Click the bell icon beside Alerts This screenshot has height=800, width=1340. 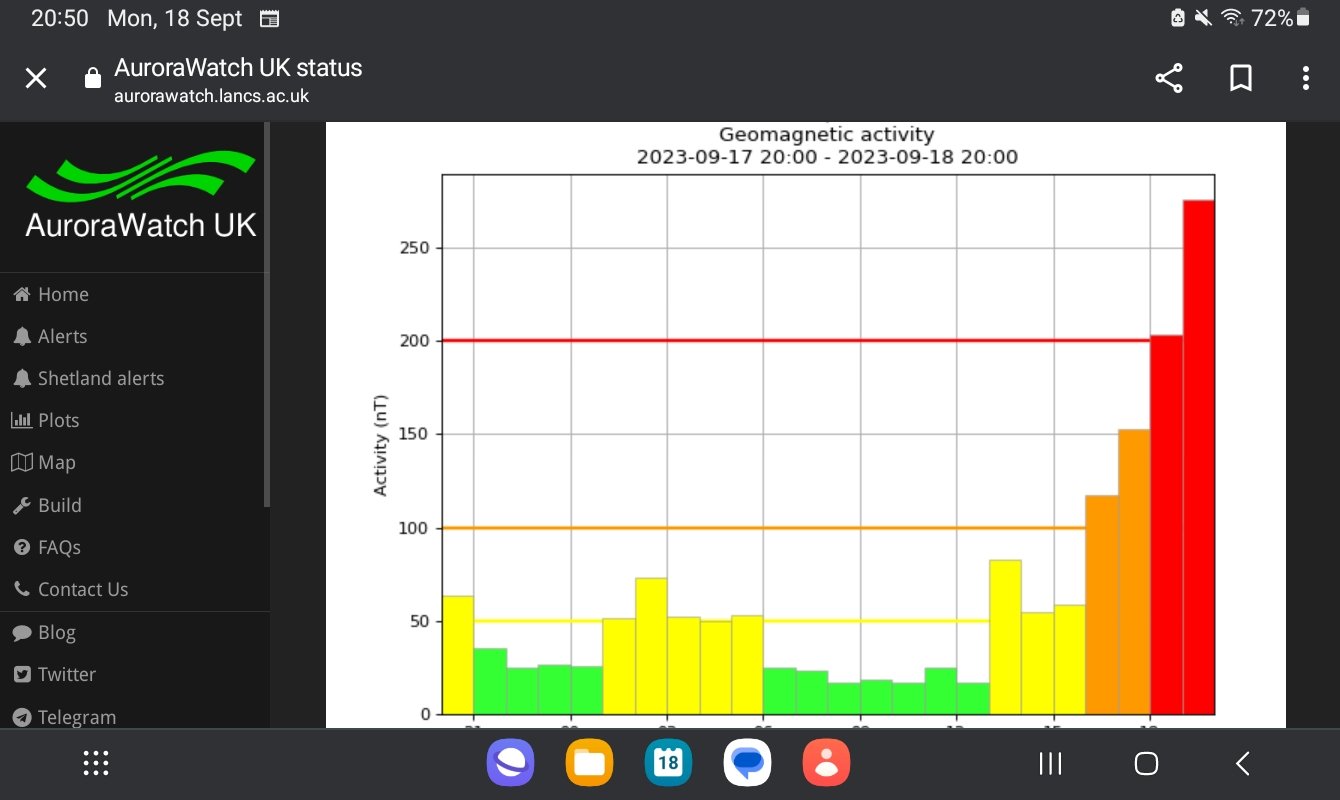click(21, 336)
